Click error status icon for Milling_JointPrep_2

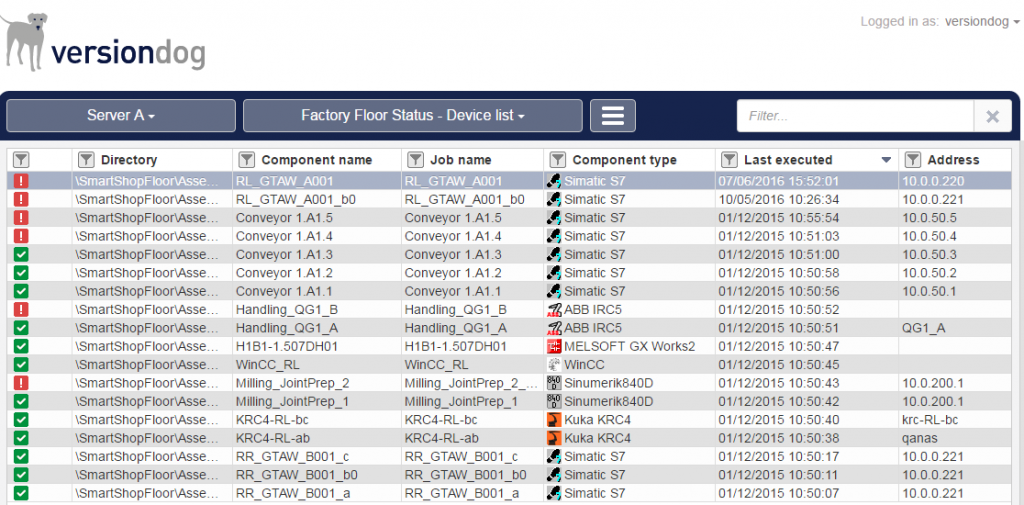(21, 383)
